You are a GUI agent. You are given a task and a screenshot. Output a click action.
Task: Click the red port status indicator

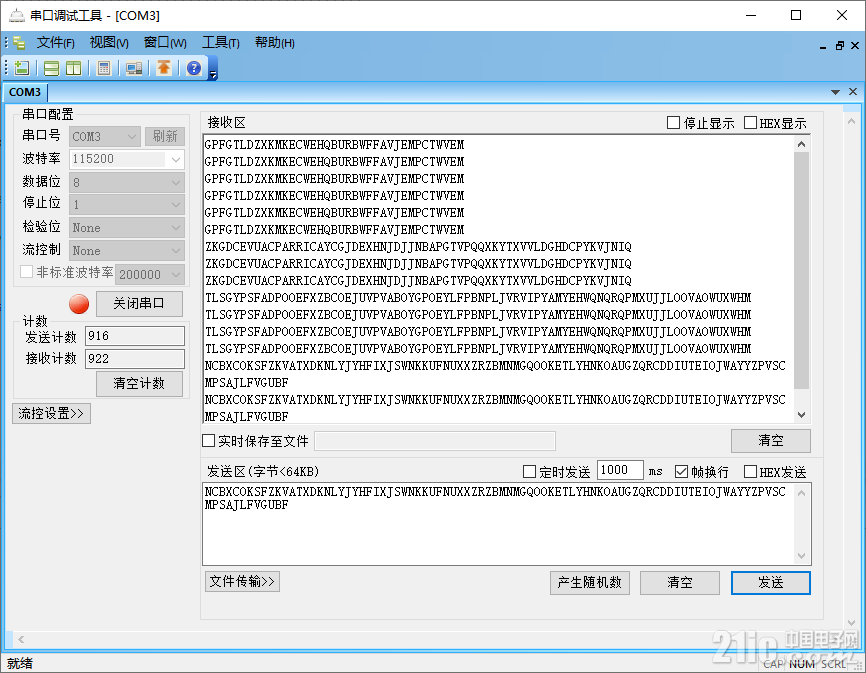[79, 304]
